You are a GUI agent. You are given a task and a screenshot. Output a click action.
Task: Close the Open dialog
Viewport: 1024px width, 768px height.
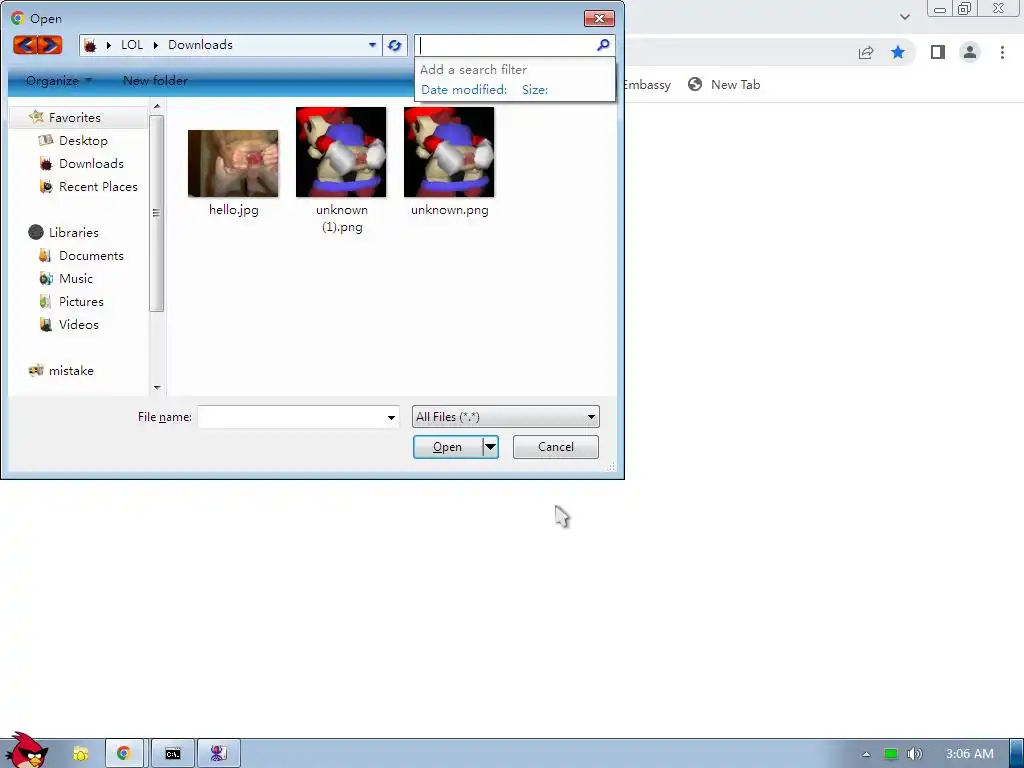pyautogui.click(x=599, y=18)
